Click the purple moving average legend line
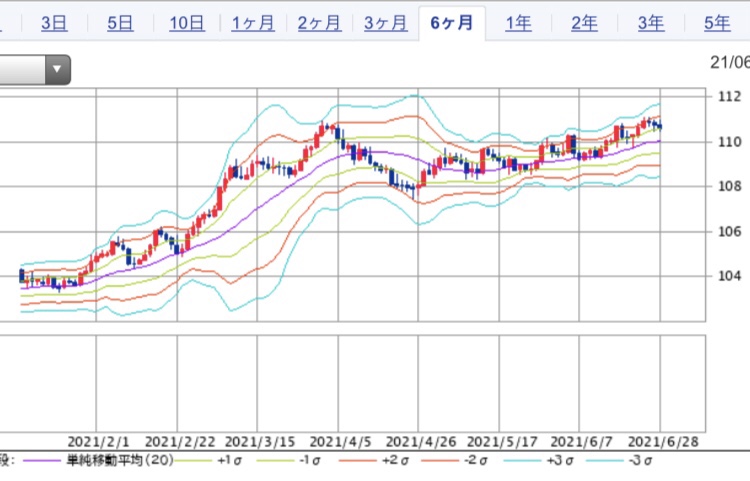 pyautogui.click(x=42, y=461)
